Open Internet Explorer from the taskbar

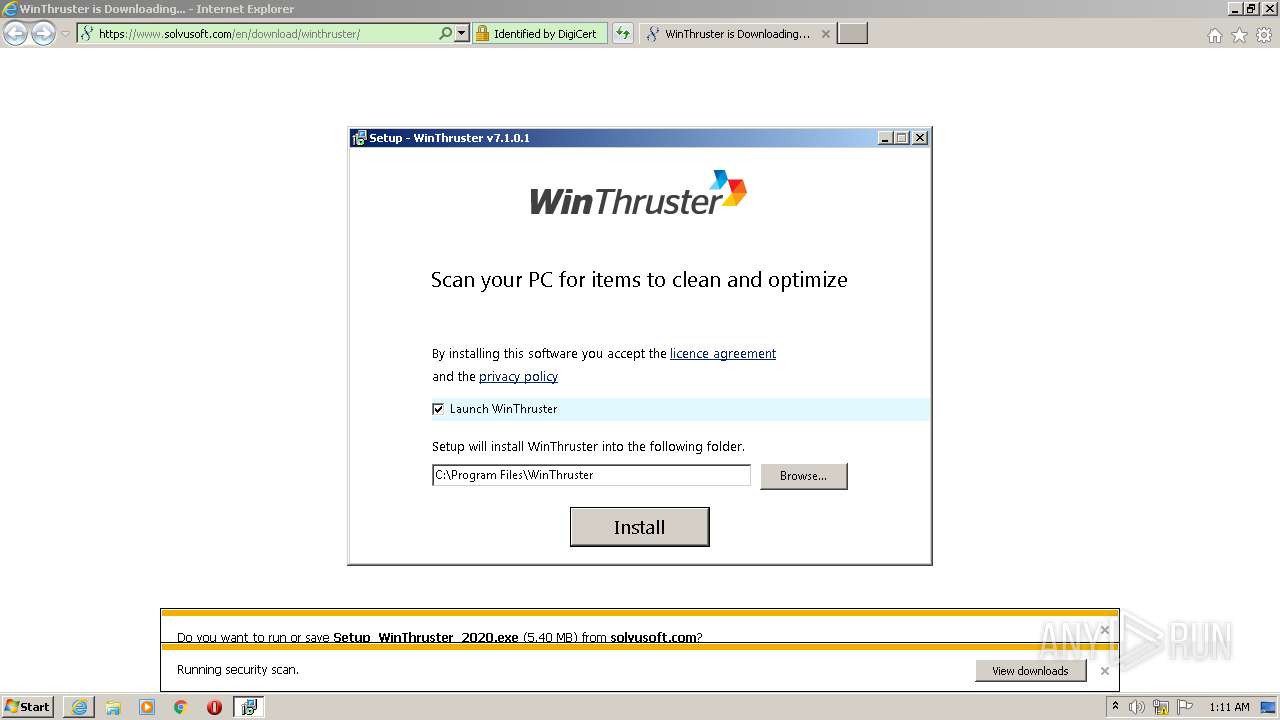[x=79, y=707]
